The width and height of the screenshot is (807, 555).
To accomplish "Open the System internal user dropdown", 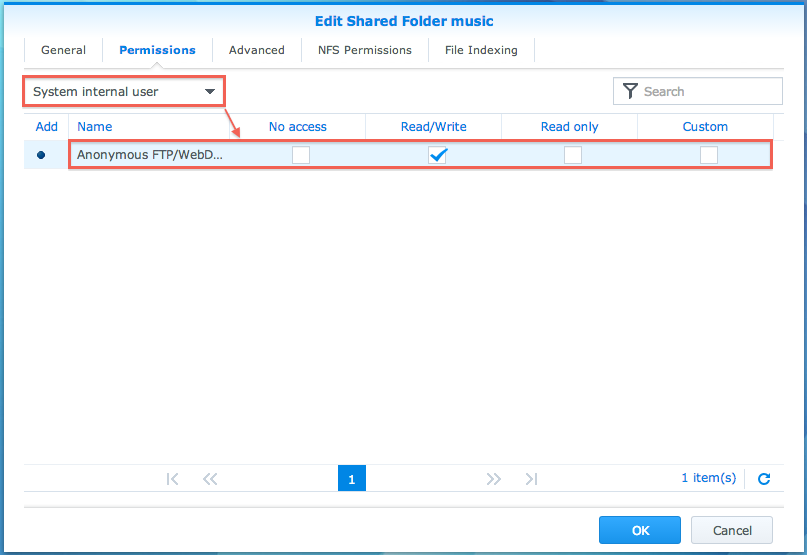I will pos(123,92).
